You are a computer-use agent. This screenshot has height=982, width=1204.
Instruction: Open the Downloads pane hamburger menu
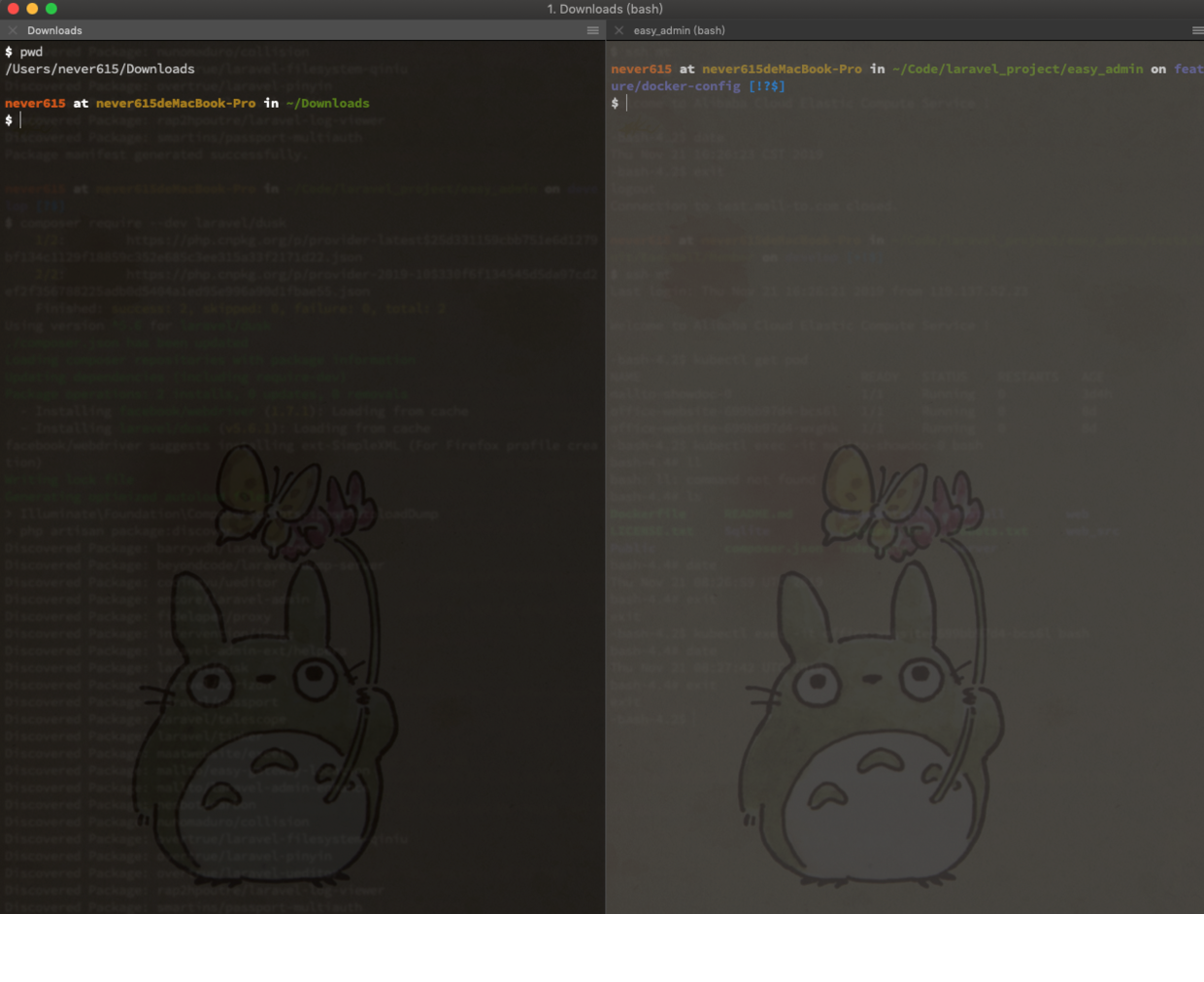click(x=592, y=30)
